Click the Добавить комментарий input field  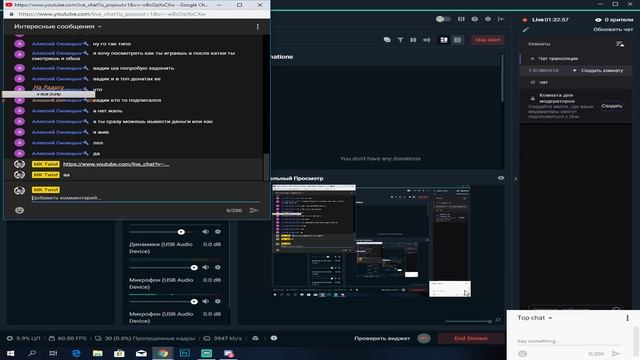coord(145,198)
